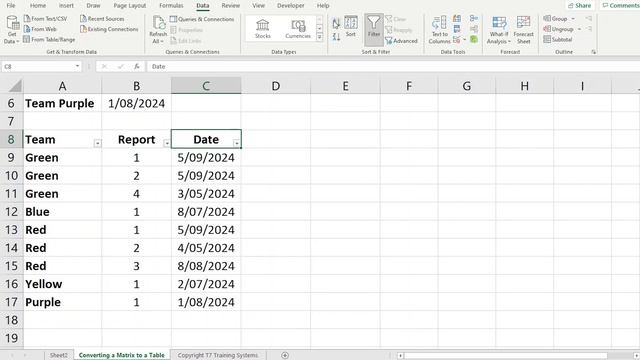The image size is (640, 360).
Task: Show Queries & Connections pane
Action: (x=202, y=19)
